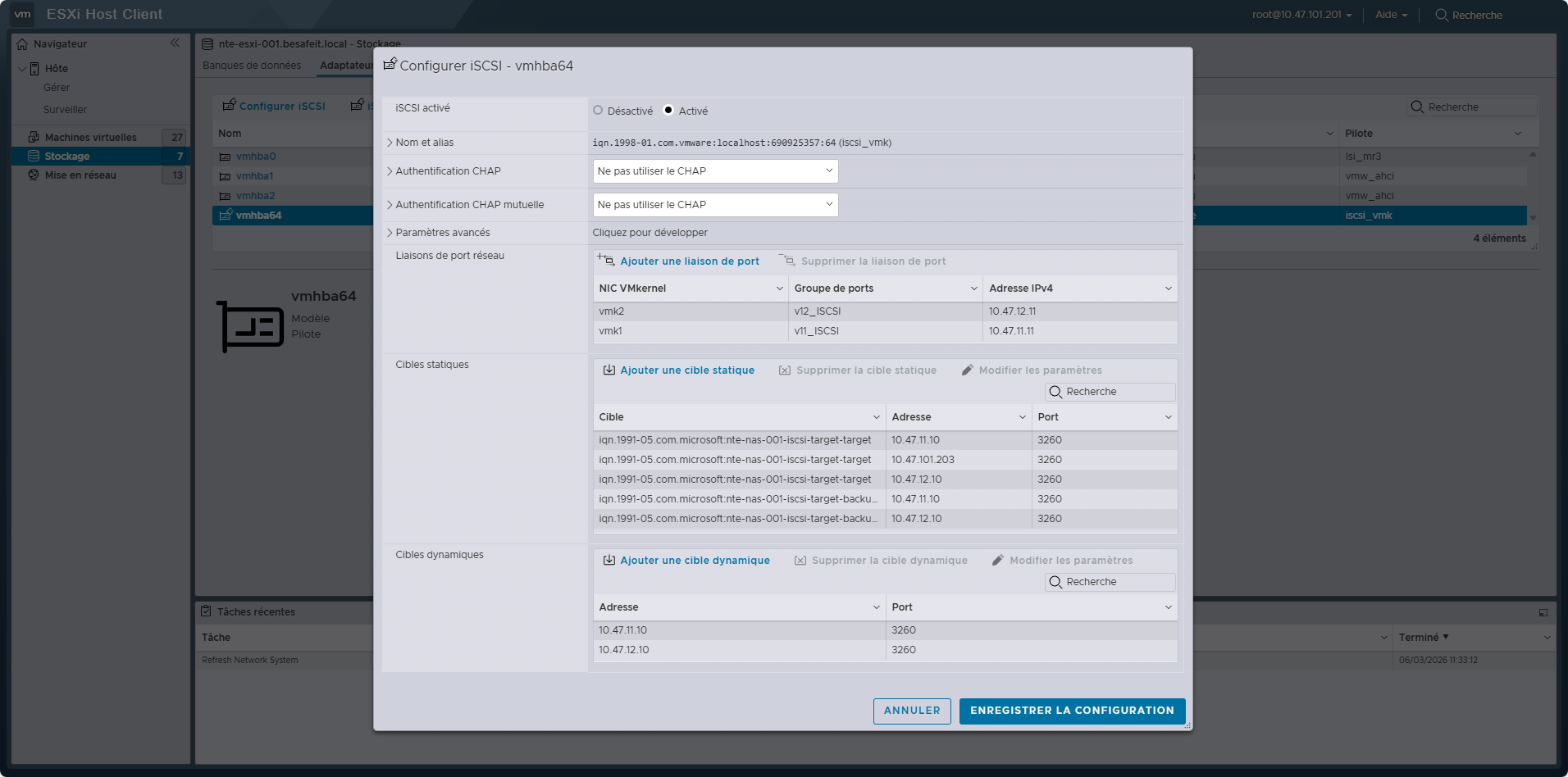Viewport: 1568px width, 777px height.
Task: Click the static targets Recherche field
Action: [x=1110, y=392]
